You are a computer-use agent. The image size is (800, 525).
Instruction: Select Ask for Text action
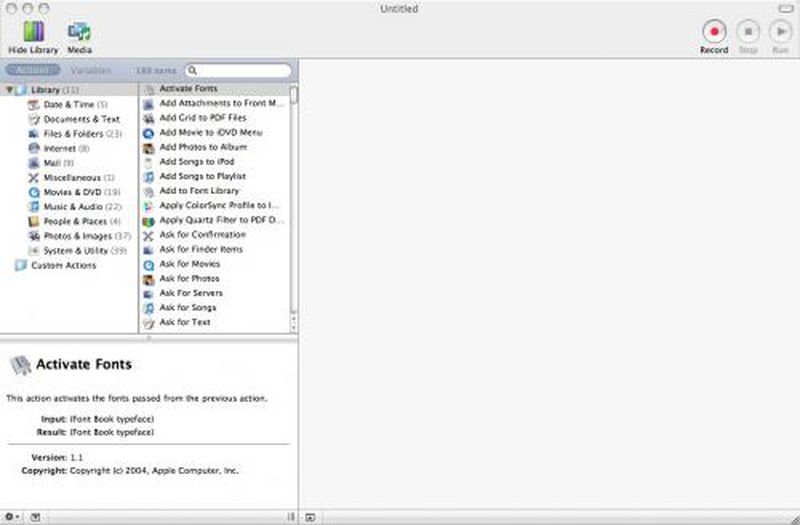pos(214,322)
